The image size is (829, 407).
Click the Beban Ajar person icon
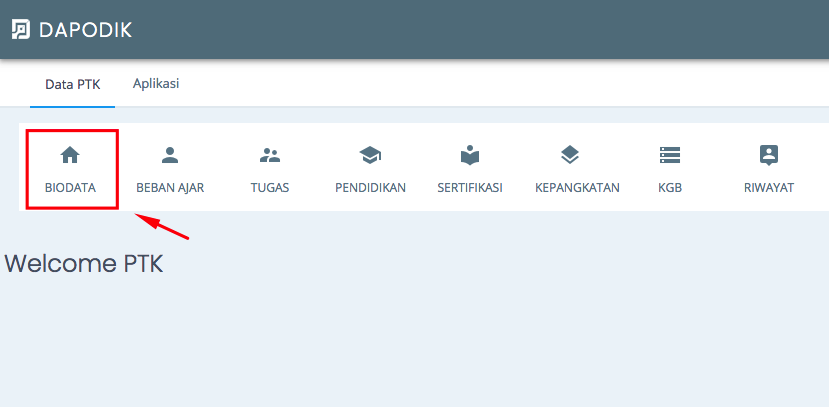tap(170, 155)
